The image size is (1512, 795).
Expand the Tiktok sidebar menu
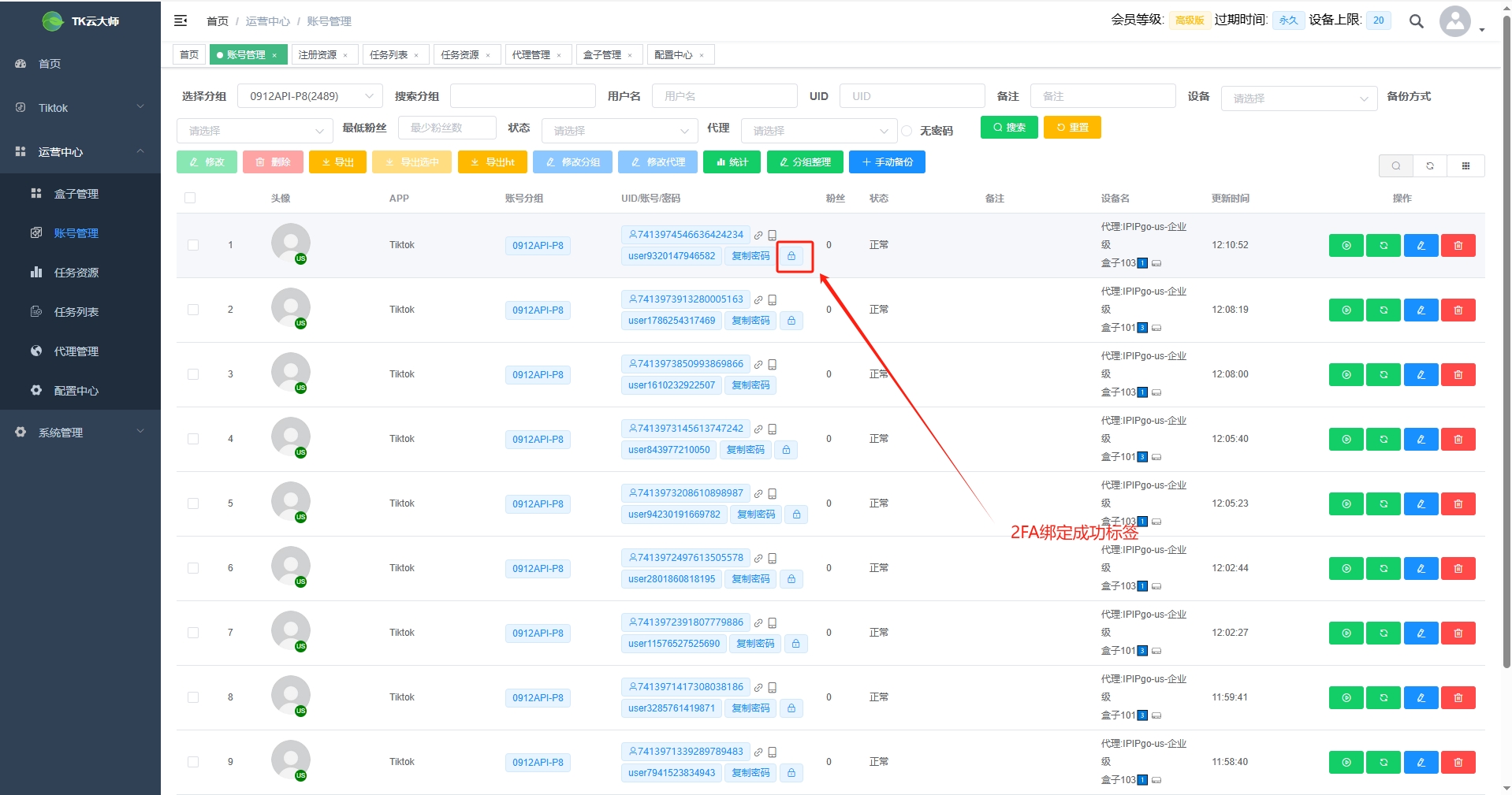point(80,108)
